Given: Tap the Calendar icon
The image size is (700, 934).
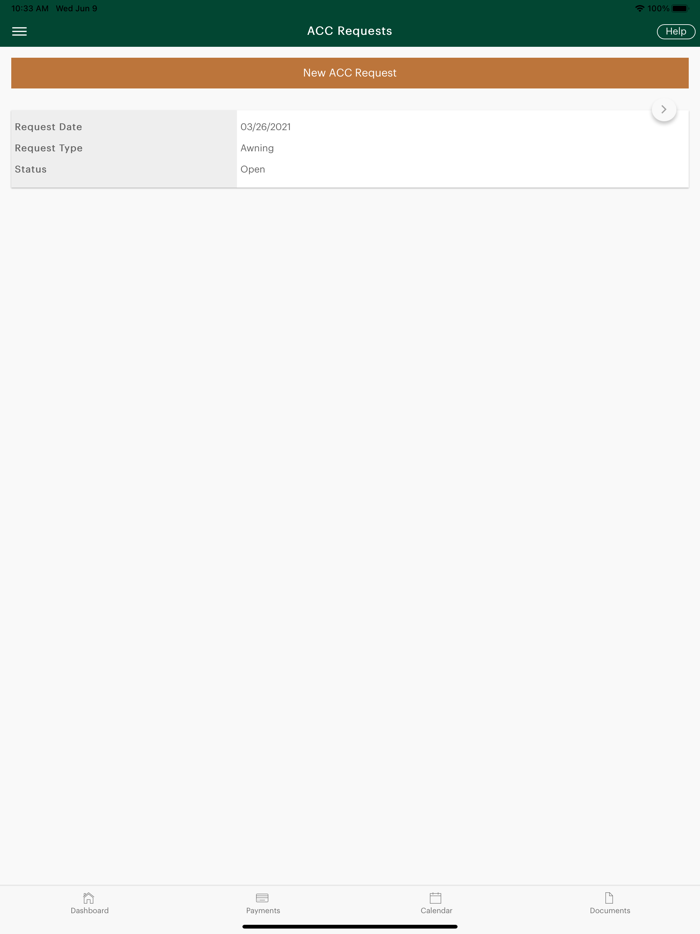Looking at the screenshot, I should 435,898.
